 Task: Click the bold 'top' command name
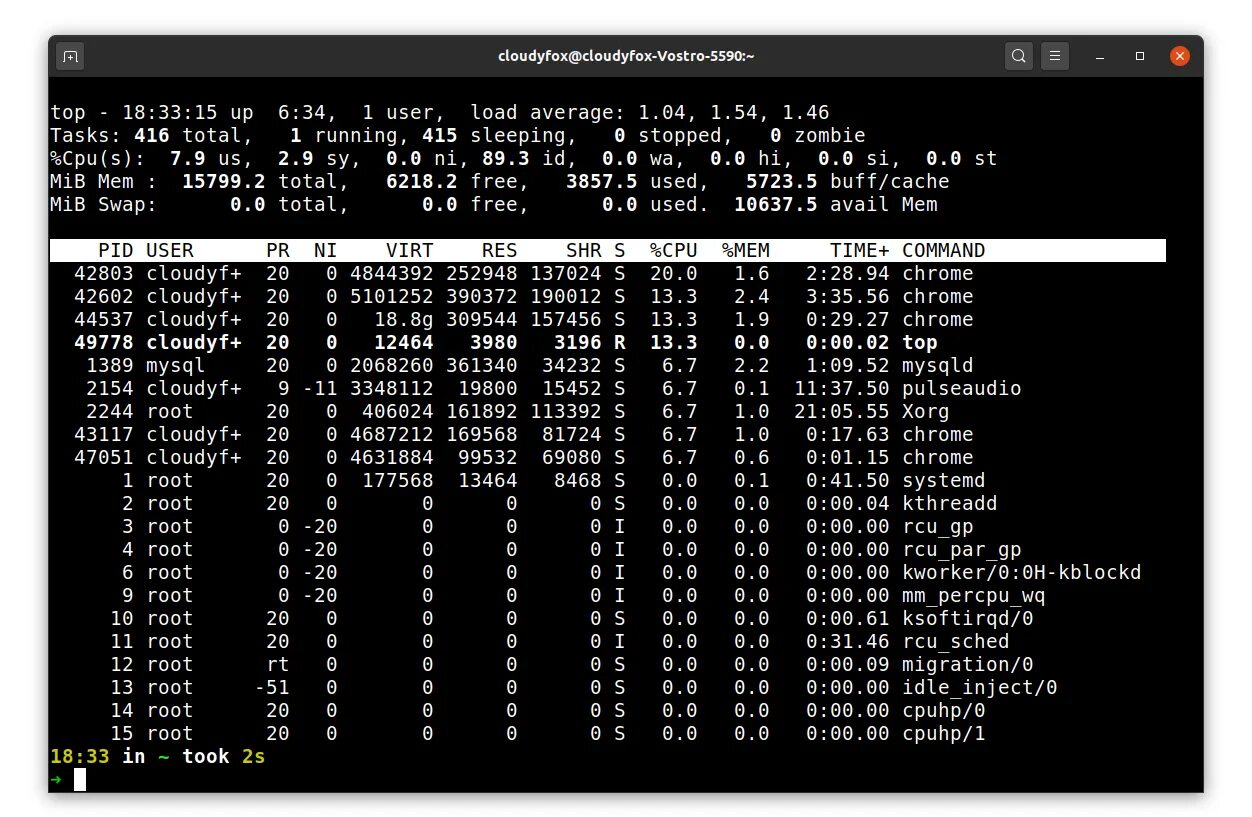click(x=920, y=342)
